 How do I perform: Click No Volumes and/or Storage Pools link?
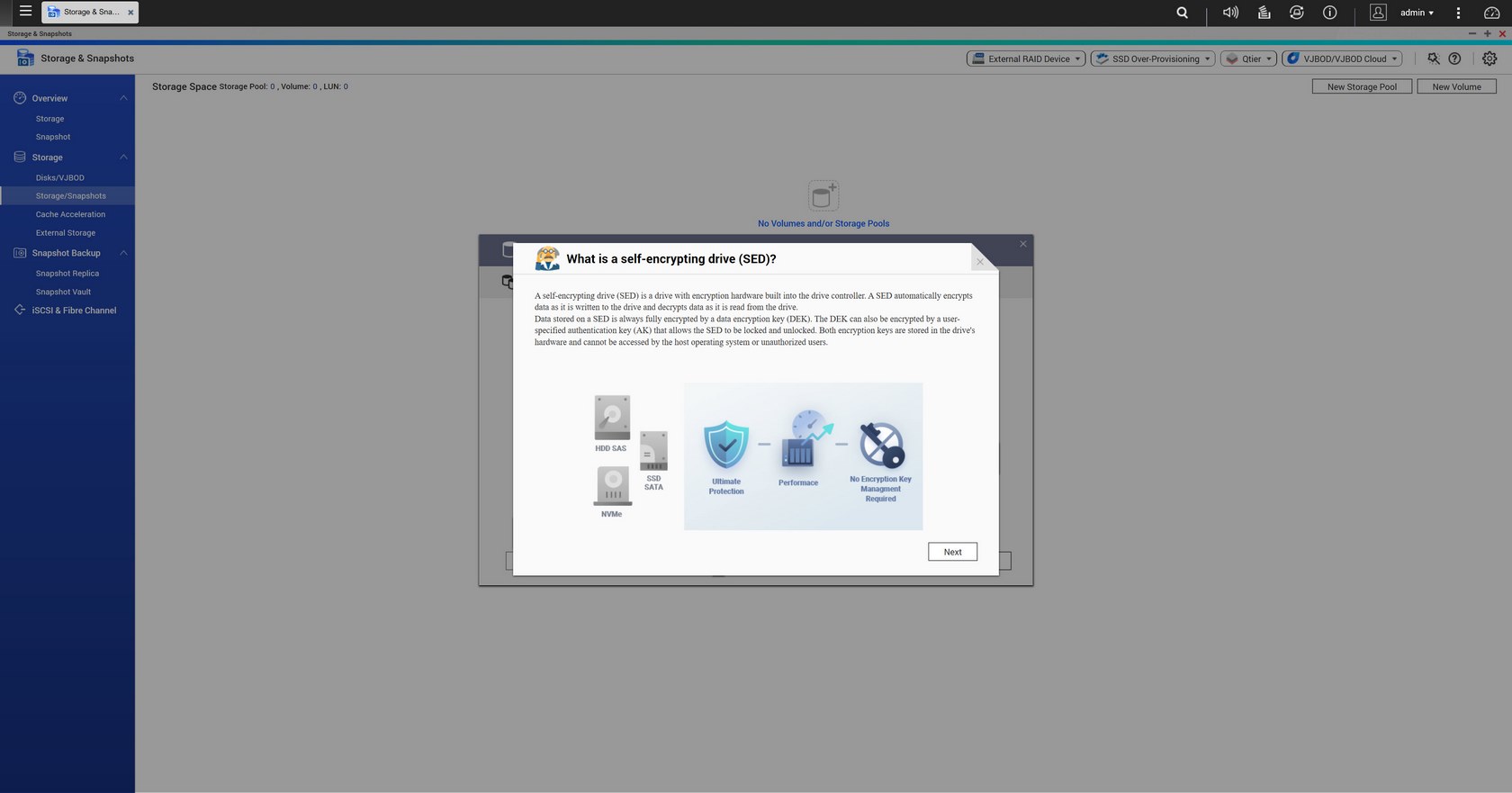[x=823, y=223]
